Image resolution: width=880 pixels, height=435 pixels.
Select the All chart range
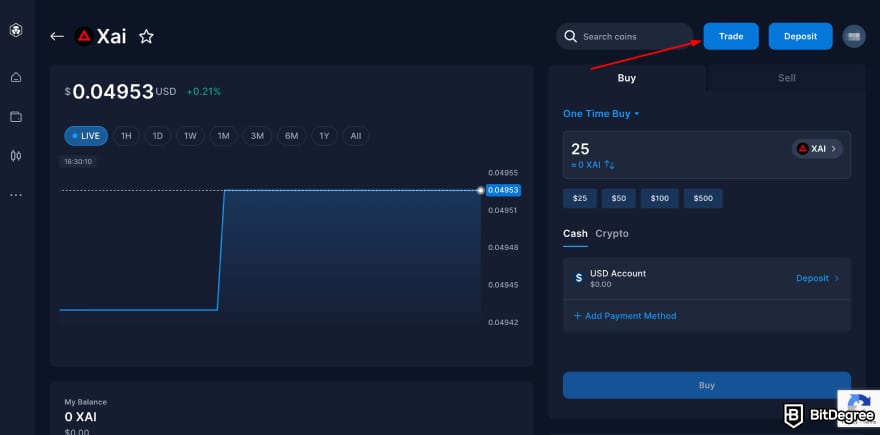(x=356, y=136)
